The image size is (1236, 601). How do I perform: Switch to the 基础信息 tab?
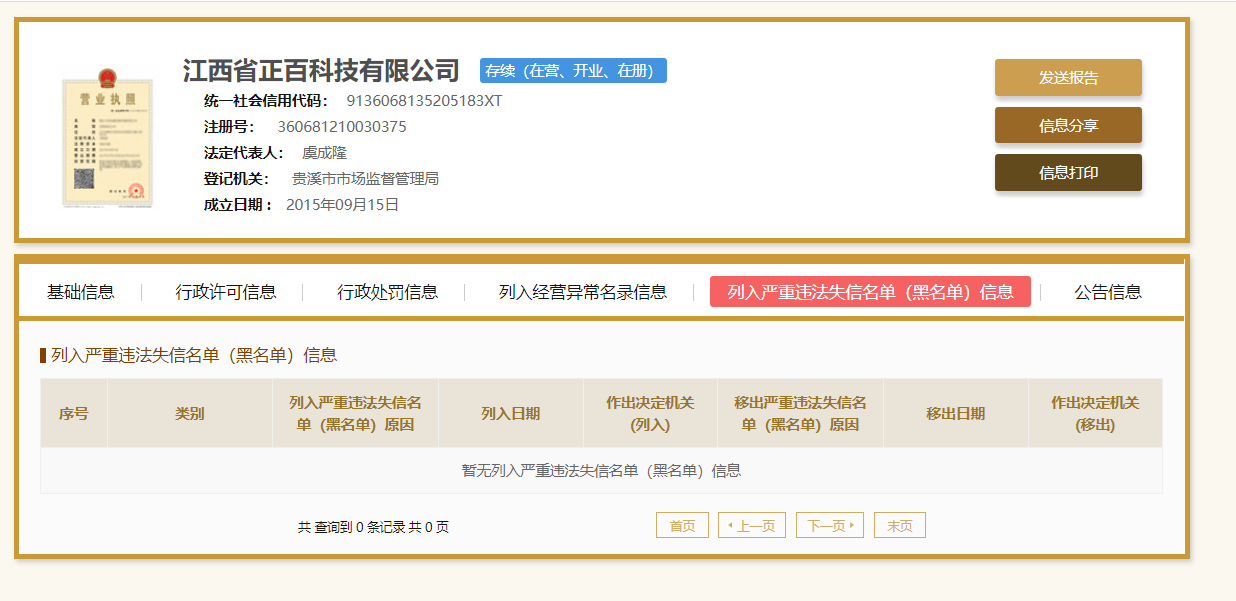coord(81,292)
